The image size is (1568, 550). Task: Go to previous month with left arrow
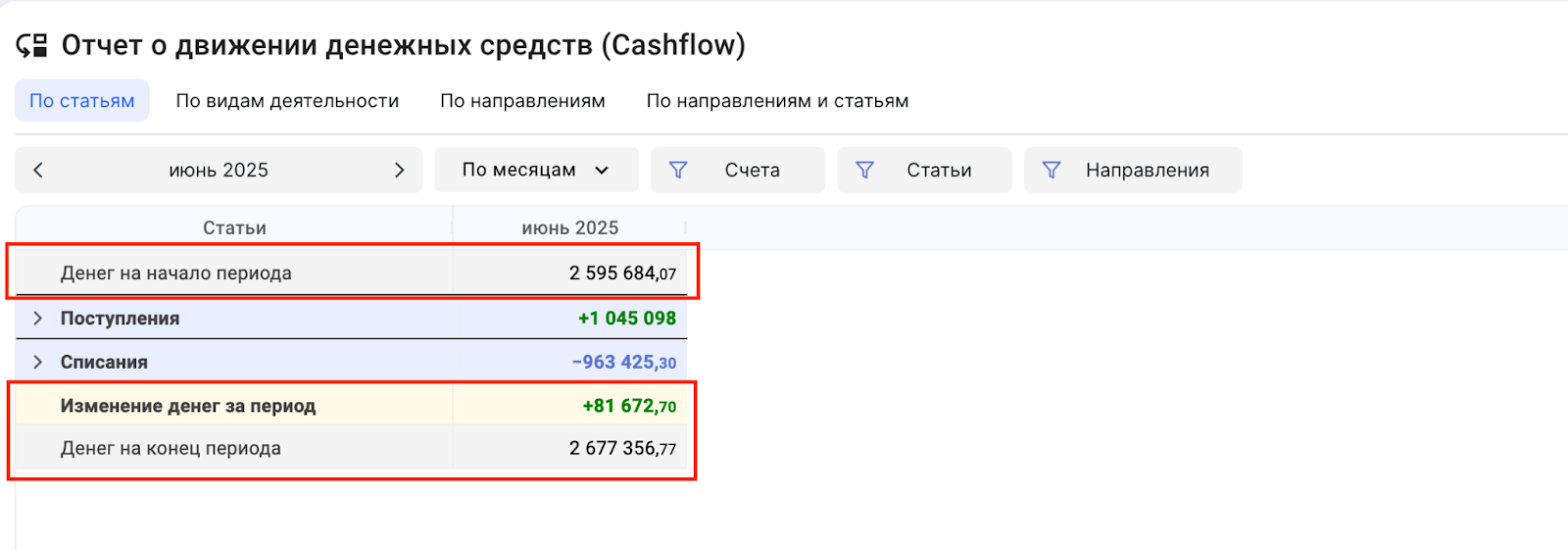click(38, 171)
